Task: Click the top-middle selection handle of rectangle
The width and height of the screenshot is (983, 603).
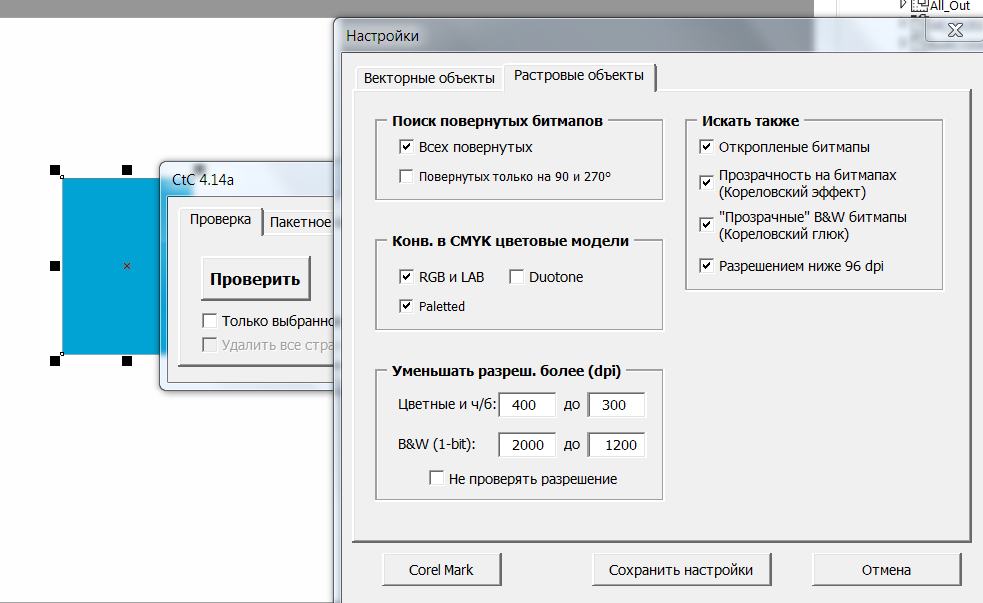Action: (127, 170)
